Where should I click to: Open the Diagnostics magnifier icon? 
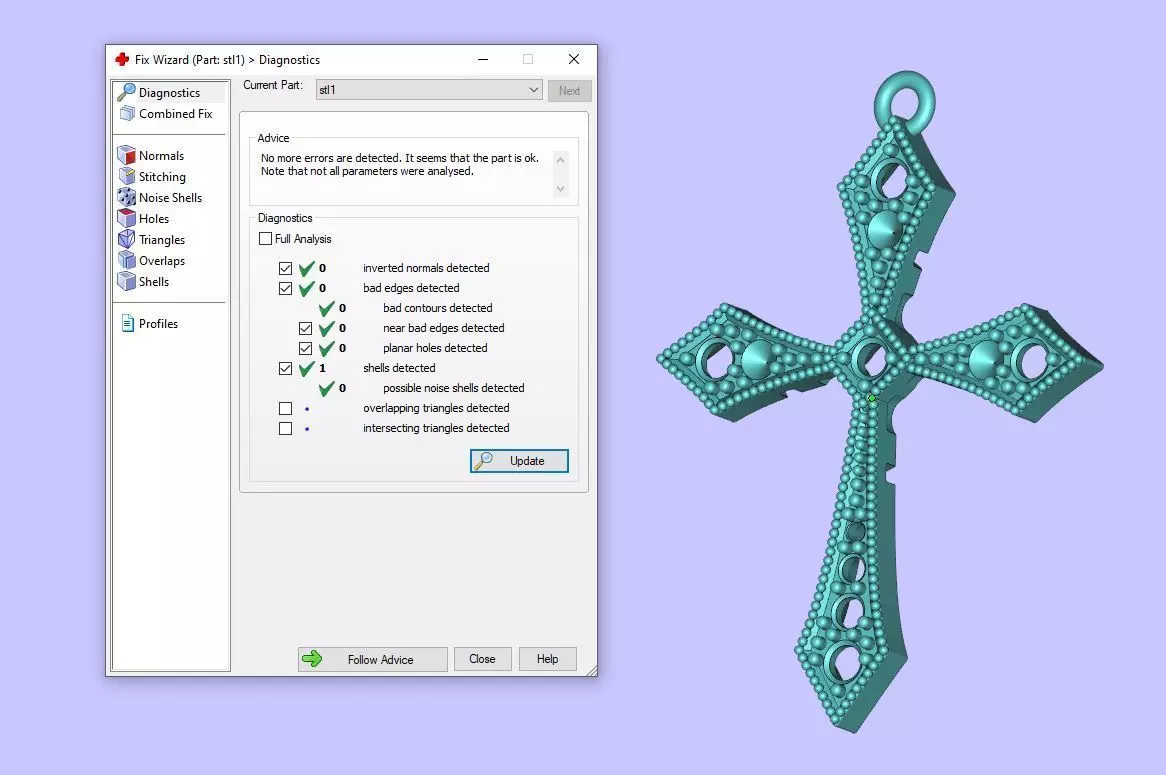point(126,91)
